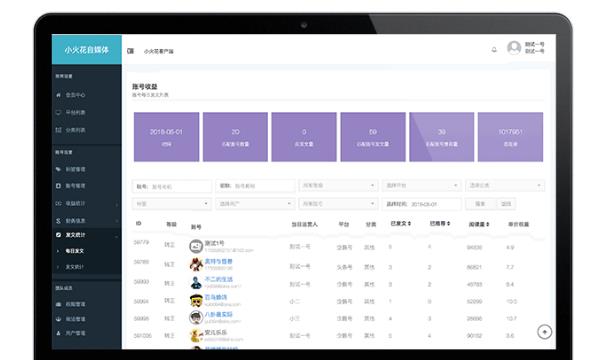595x360 pixels.
Task: Click the 4.9 unit price cell
Action: click(x=510, y=247)
